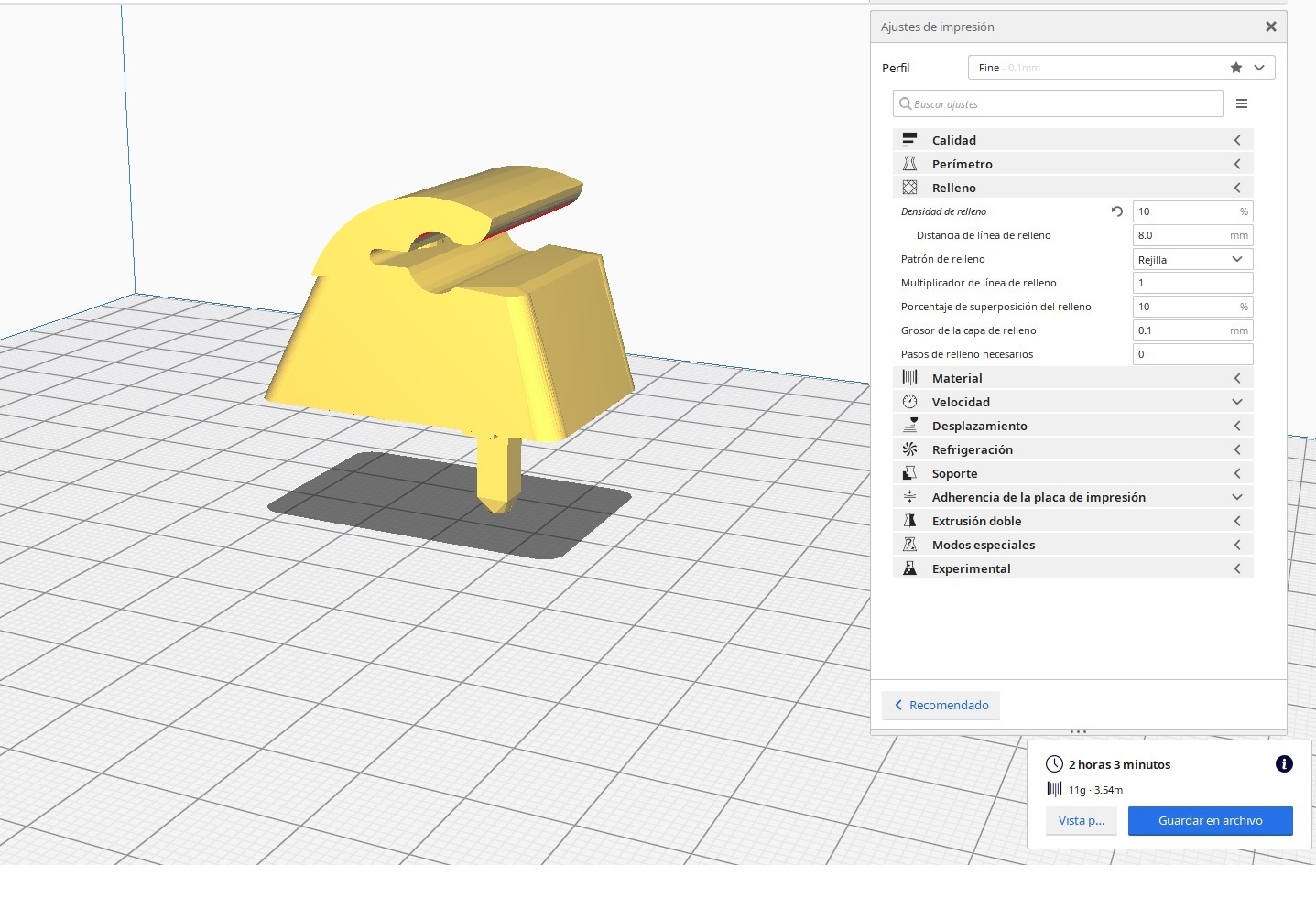Click the Calidad category icon

[909, 140]
